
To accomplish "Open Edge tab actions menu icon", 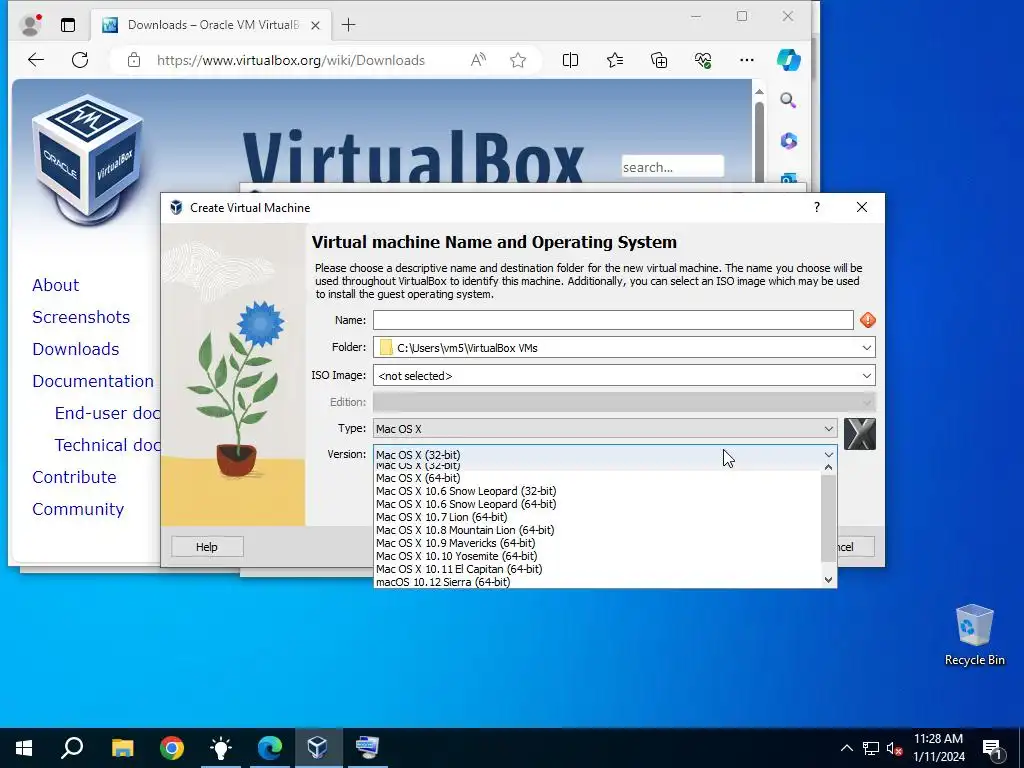I will pyautogui.click(x=68, y=25).
